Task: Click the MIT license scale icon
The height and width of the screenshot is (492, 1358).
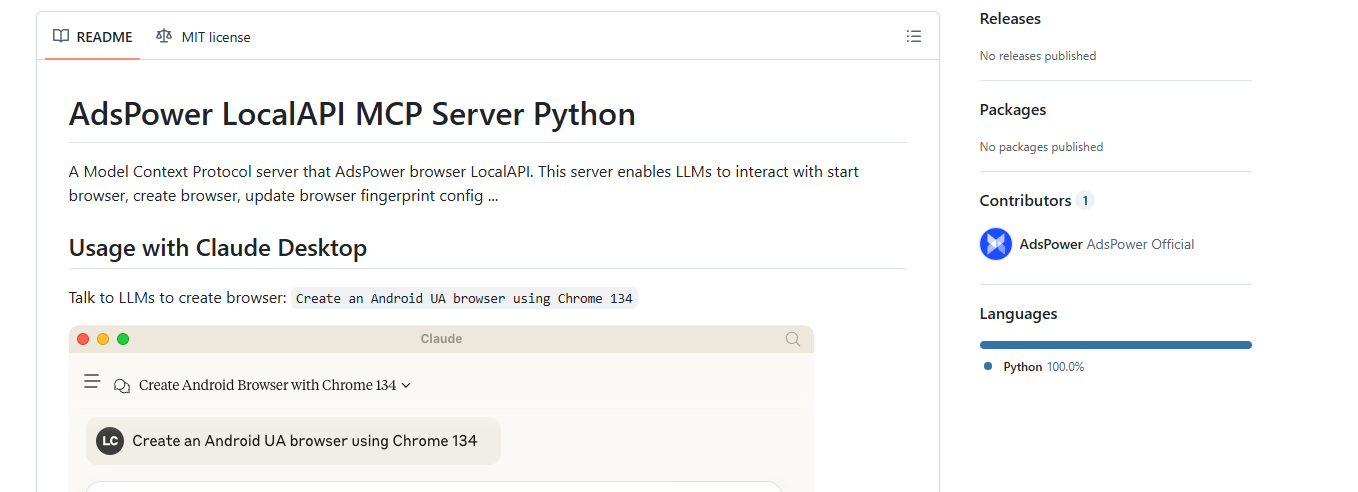Action: click(x=164, y=37)
